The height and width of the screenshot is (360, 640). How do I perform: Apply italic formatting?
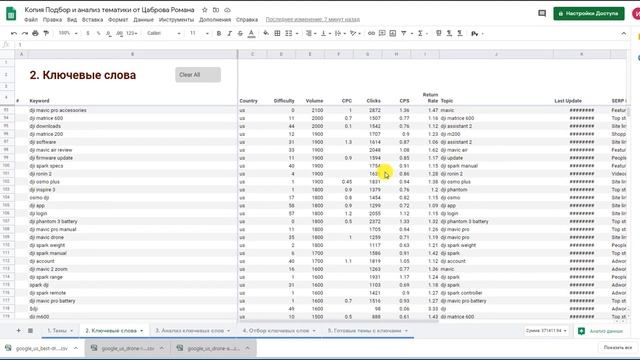[x=229, y=33]
